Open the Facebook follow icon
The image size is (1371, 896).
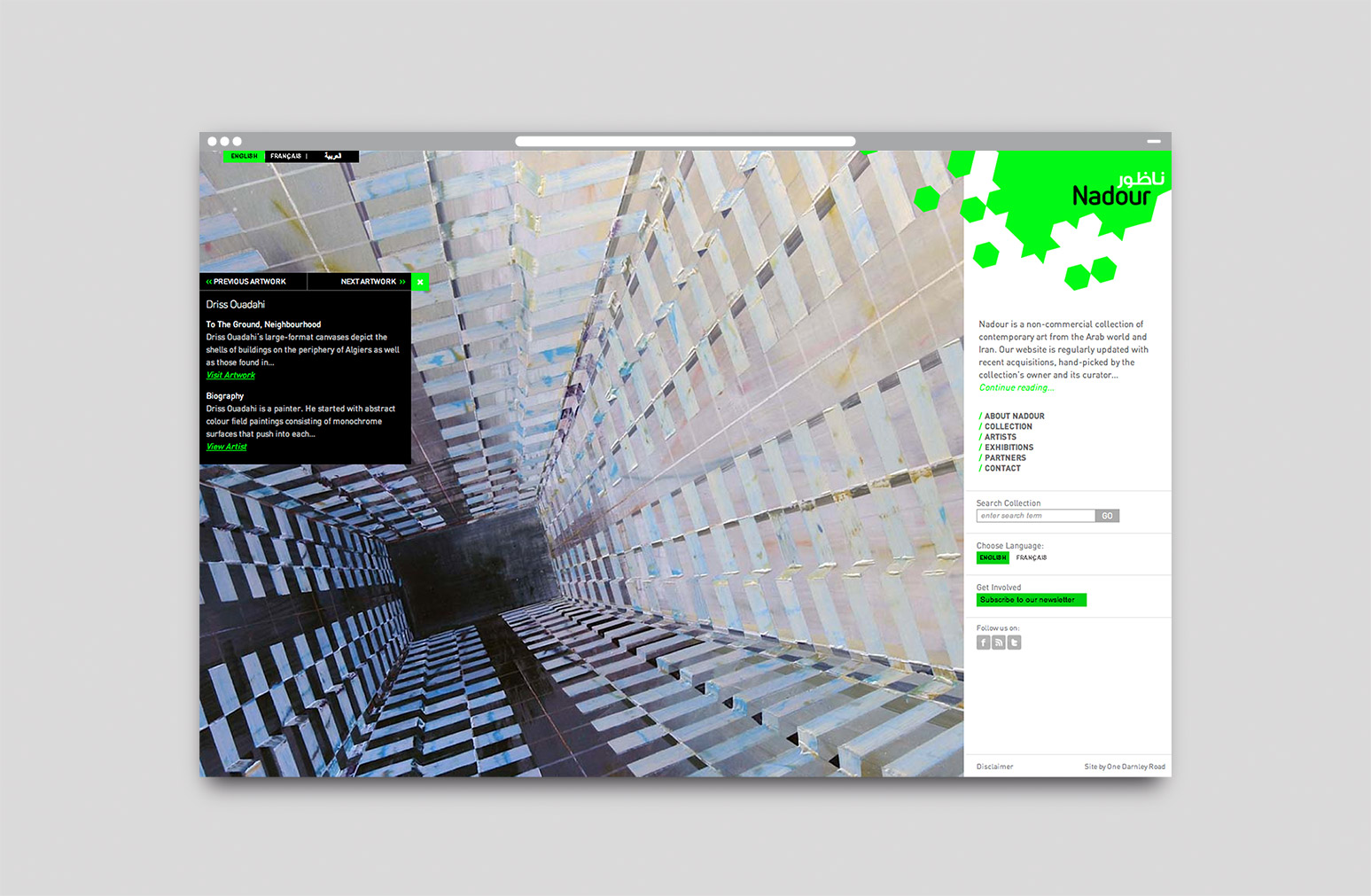[x=983, y=643]
